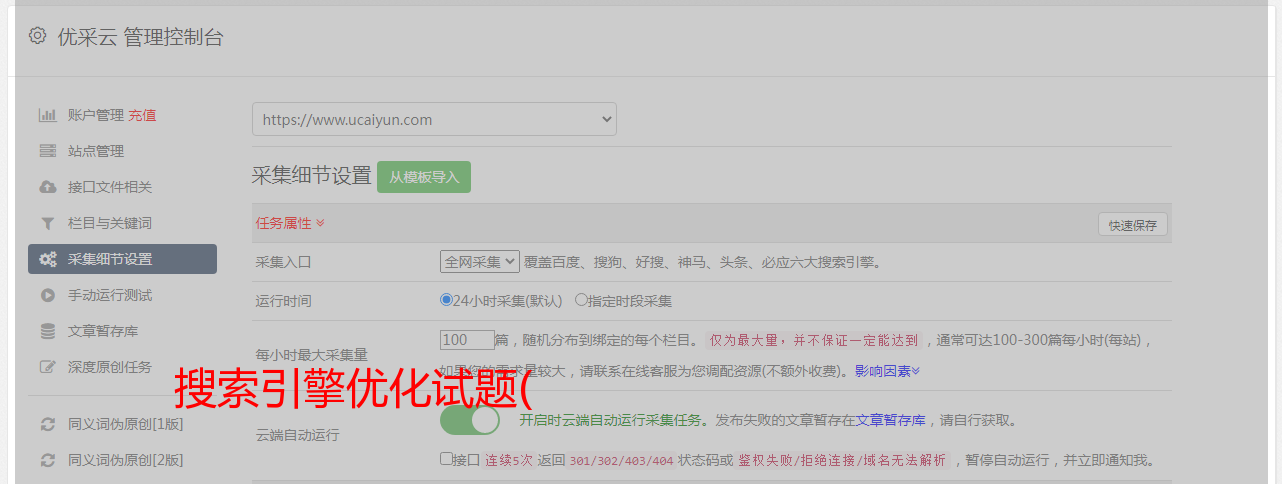Image resolution: width=1282 pixels, height=484 pixels.
Task: Click the 301/302/403/404 status code text
Action: [619, 460]
